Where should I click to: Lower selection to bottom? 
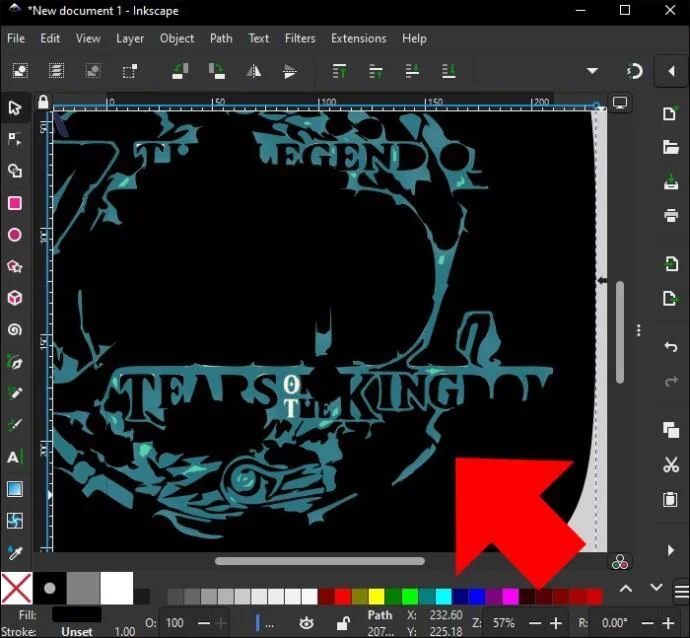point(449,71)
